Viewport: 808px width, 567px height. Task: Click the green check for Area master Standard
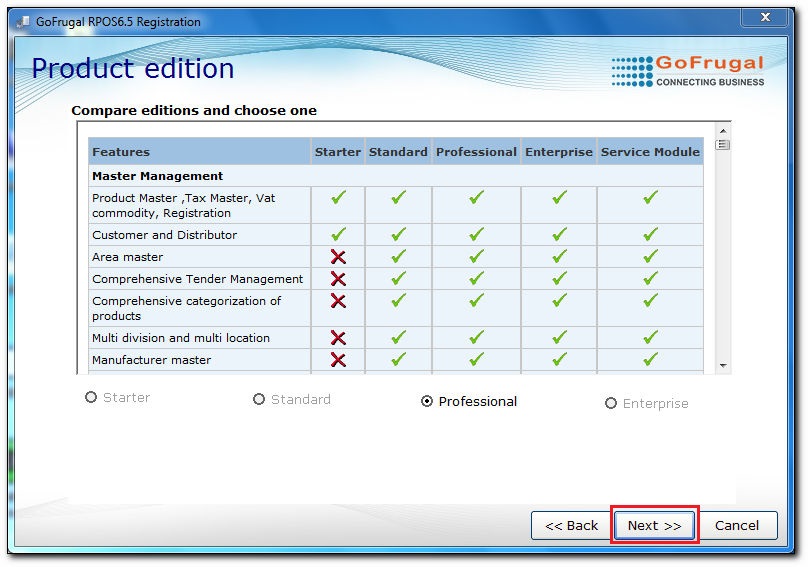[398, 256]
